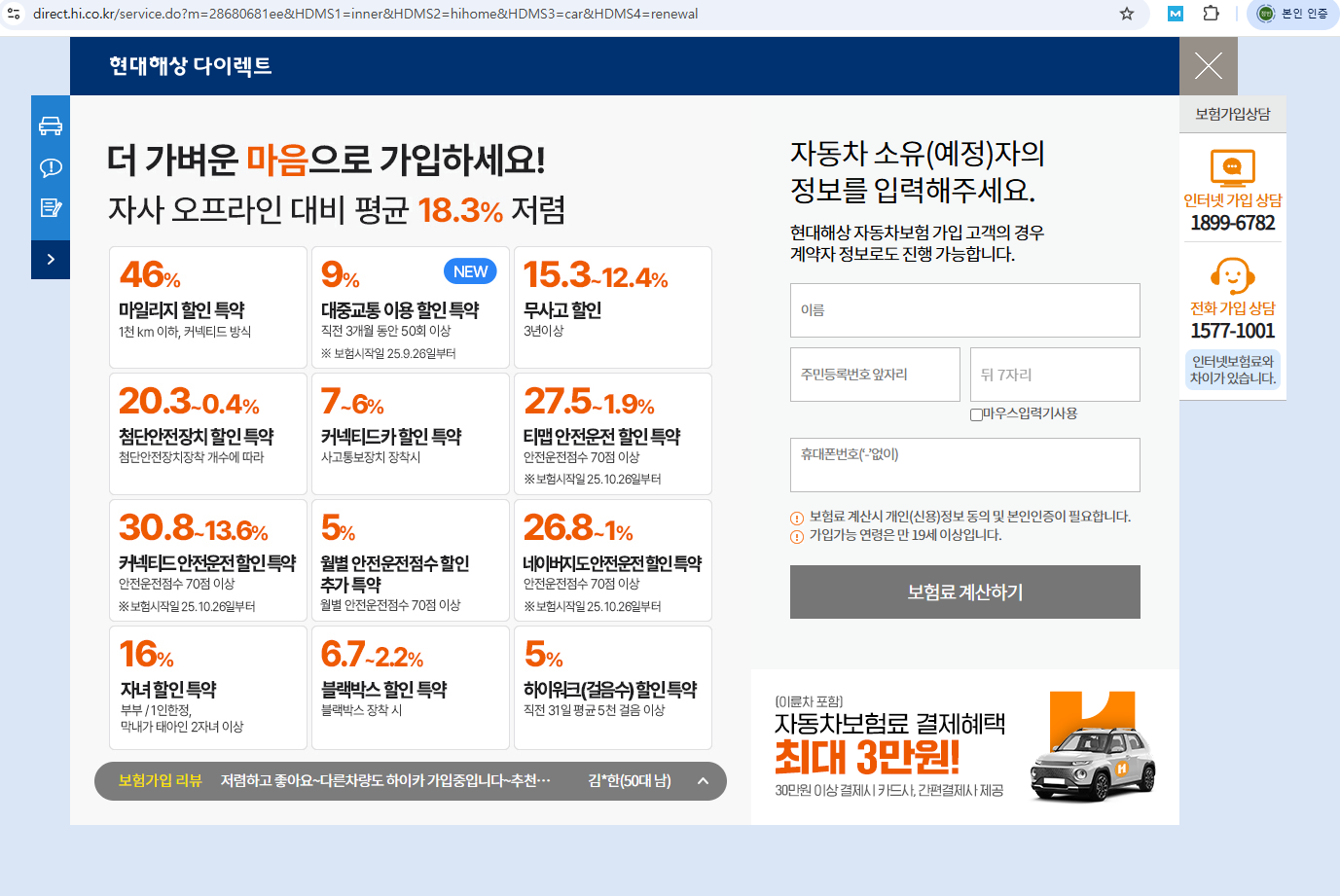Click the phone consultation headset icon

[x=1232, y=275]
